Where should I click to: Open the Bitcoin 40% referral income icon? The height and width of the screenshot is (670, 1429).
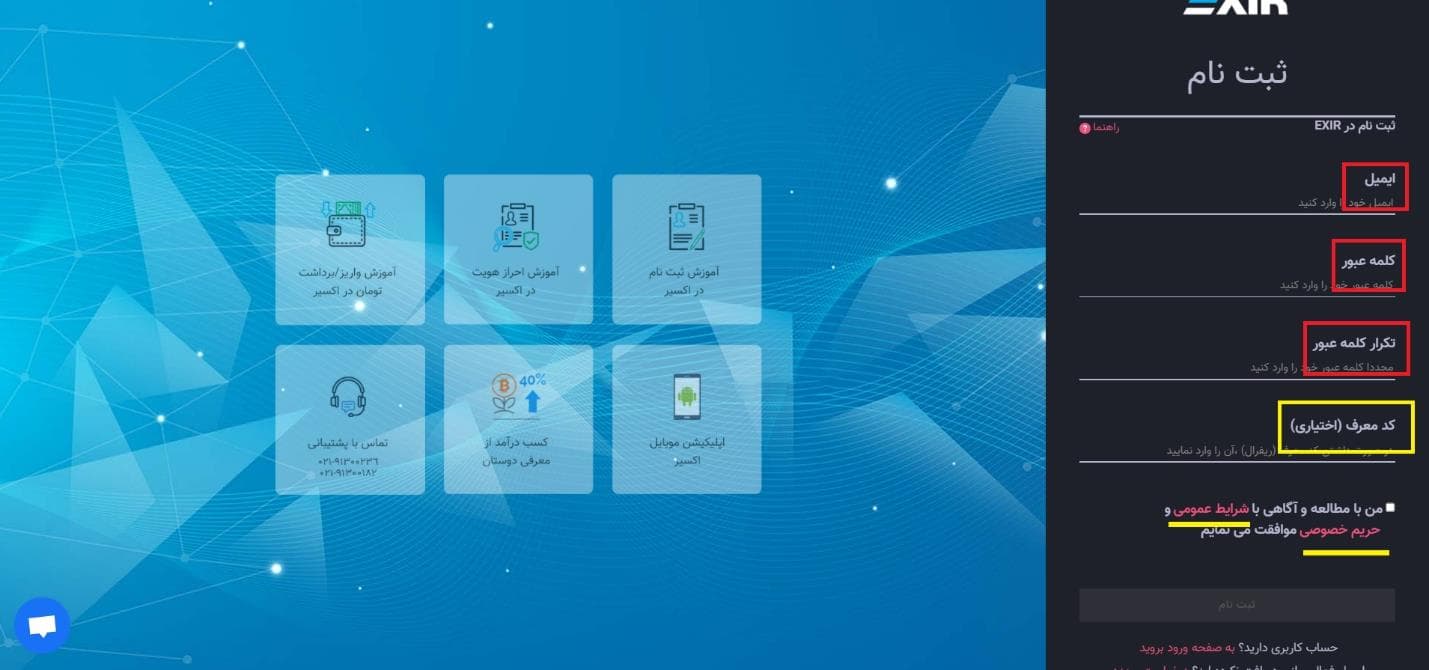click(518, 395)
